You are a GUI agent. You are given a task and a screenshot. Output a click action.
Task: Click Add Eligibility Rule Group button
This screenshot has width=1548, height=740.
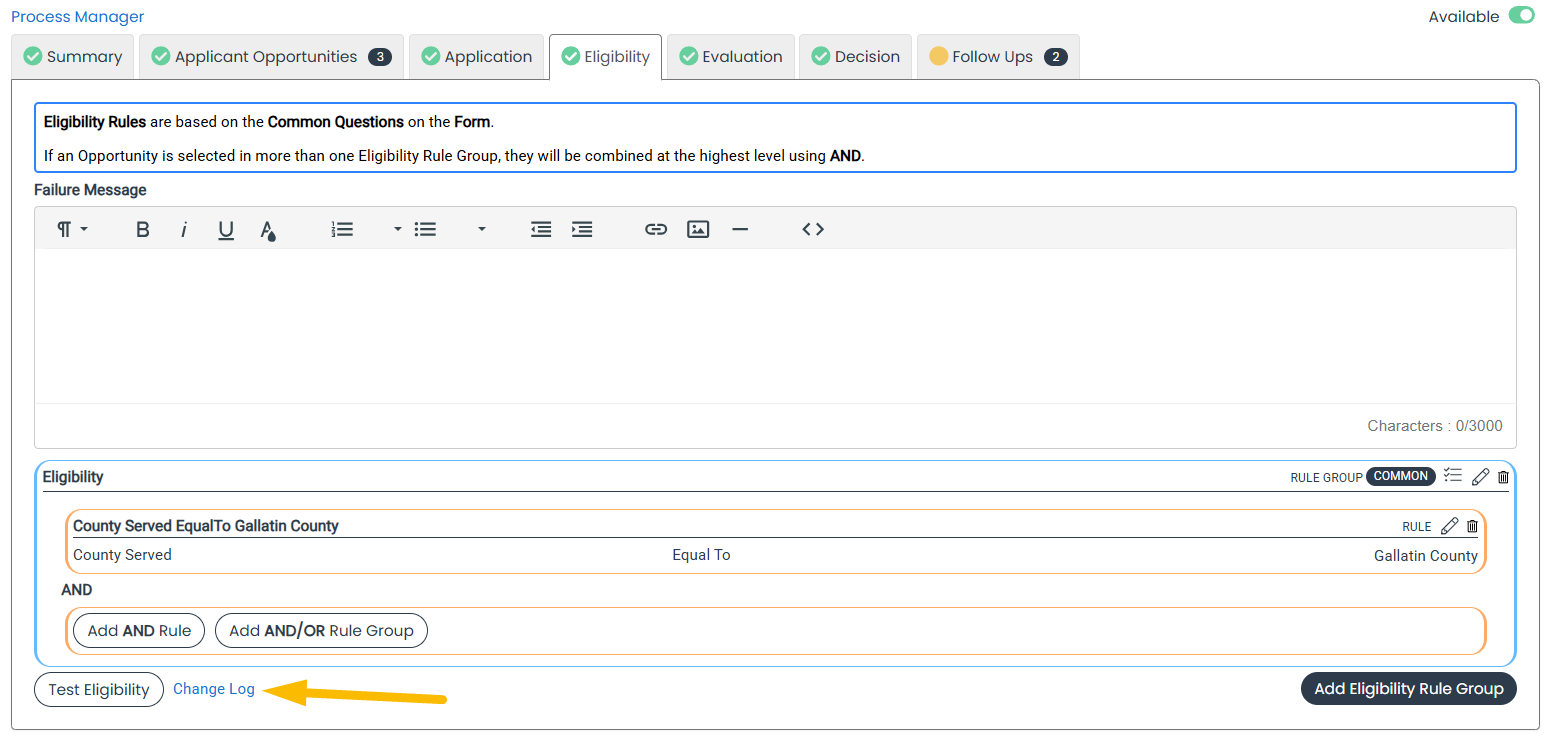[1409, 689]
